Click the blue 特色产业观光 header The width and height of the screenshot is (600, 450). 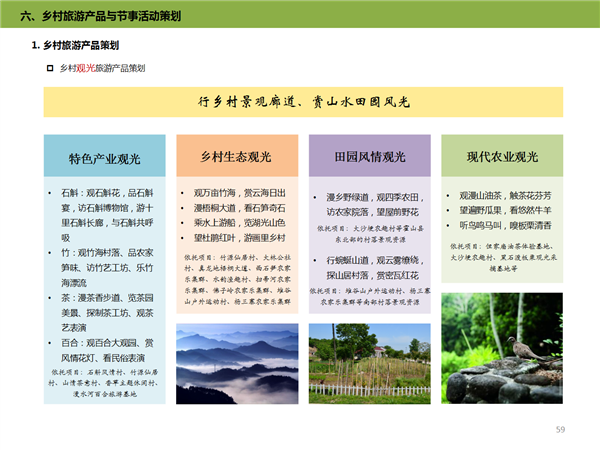coord(104,158)
